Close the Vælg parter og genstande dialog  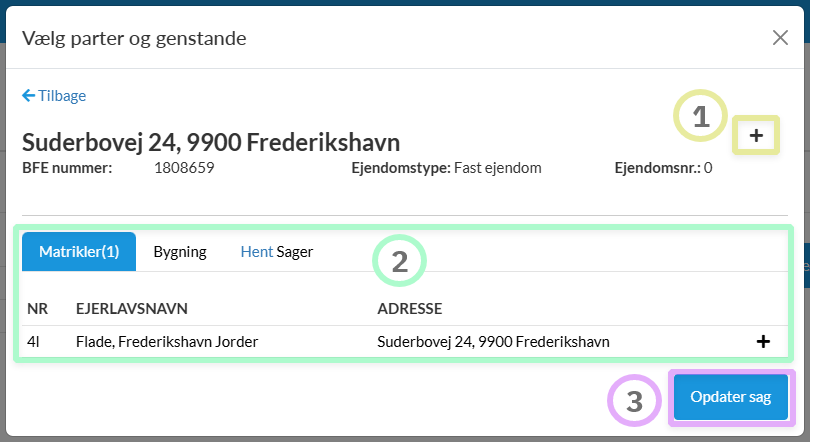(780, 39)
